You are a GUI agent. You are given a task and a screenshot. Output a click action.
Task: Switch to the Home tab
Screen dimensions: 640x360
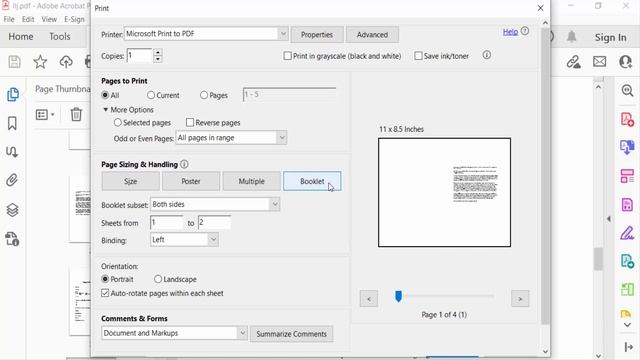(x=21, y=37)
